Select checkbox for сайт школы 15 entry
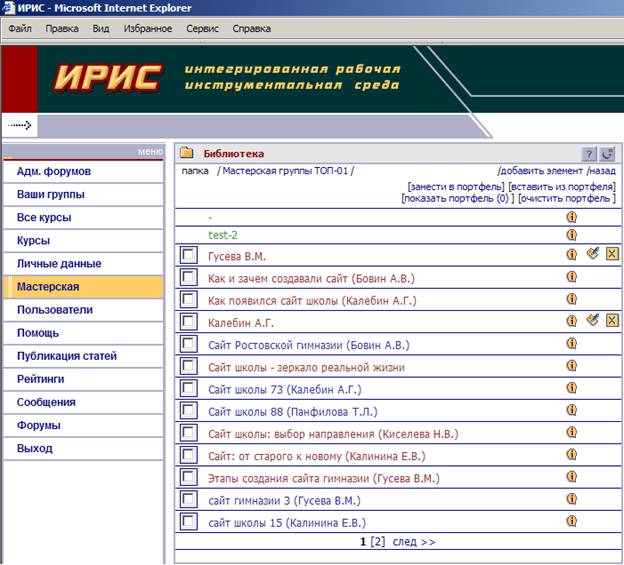Image resolution: width=624 pixels, height=565 pixels. [x=189, y=522]
